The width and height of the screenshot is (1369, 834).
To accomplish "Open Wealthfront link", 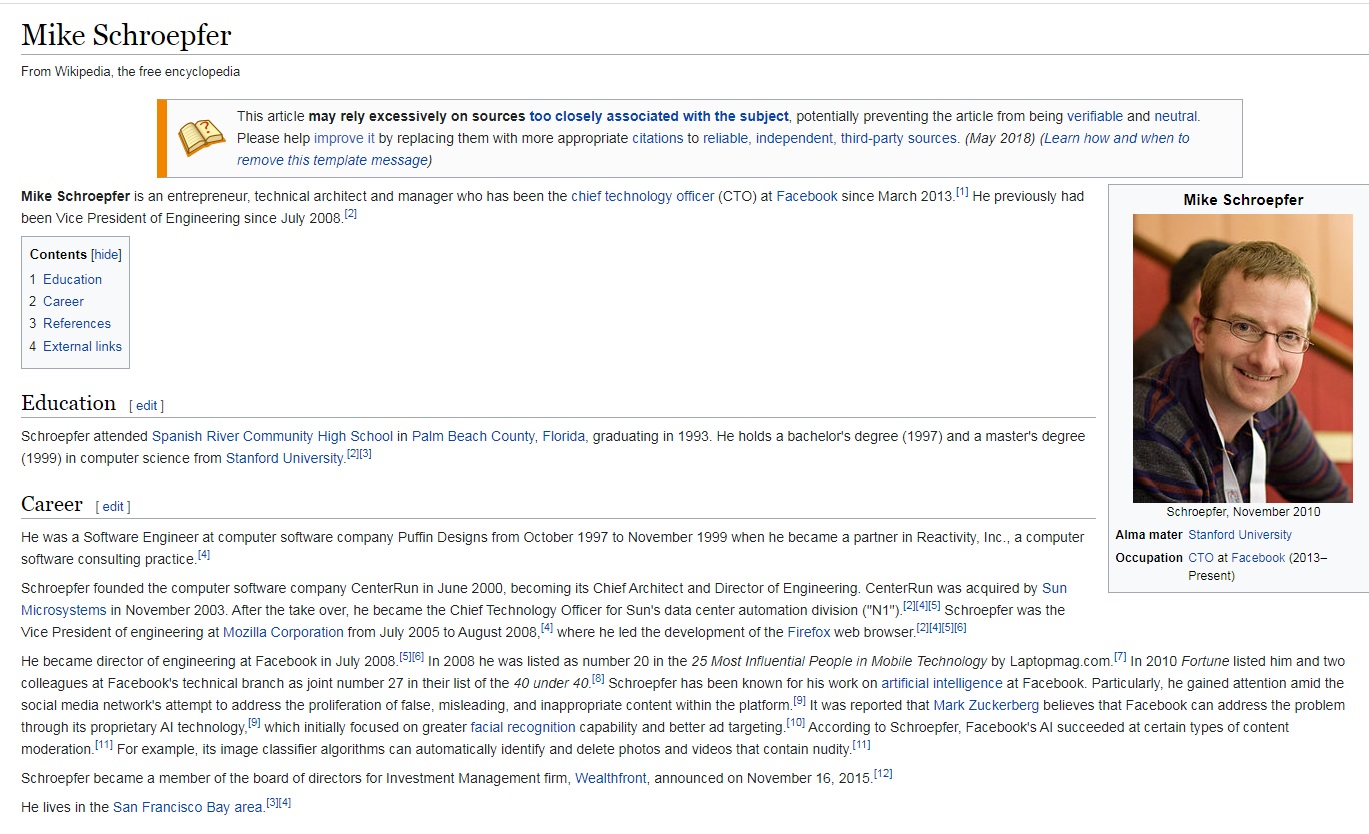I will [611, 777].
